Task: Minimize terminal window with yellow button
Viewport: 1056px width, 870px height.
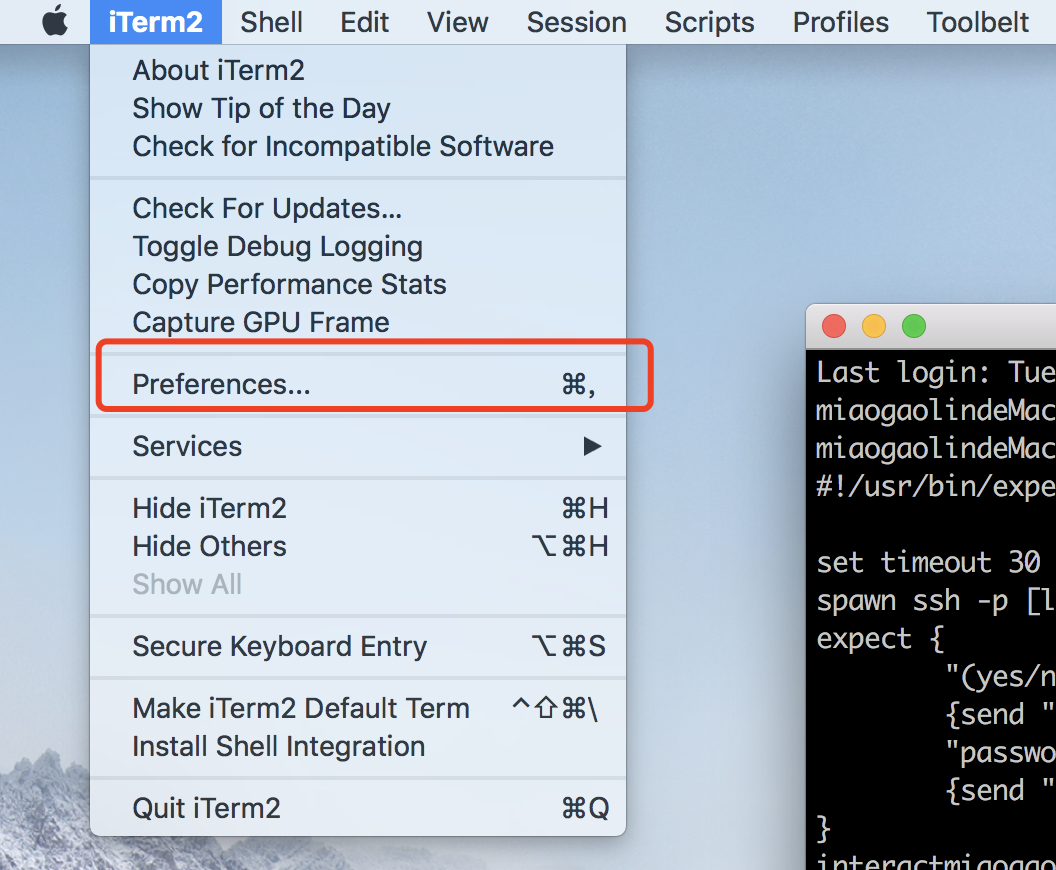Action: [x=873, y=326]
